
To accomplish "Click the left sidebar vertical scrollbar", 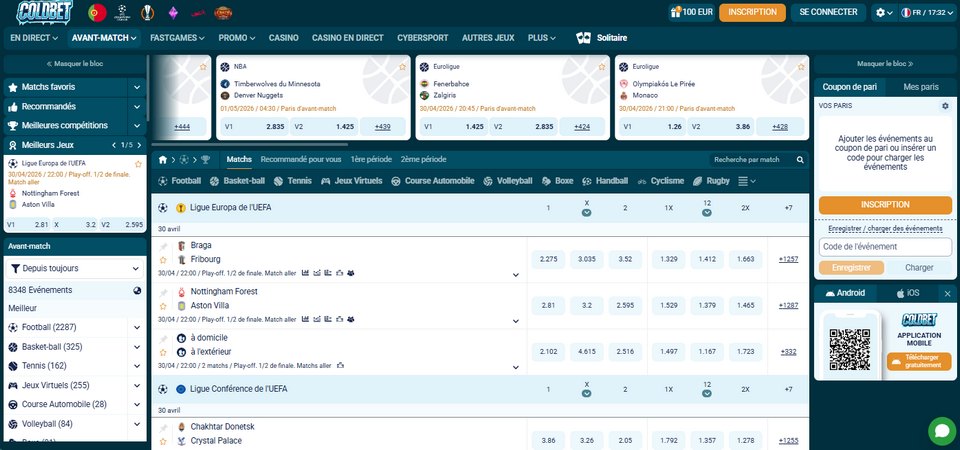I will coord(148,88).
